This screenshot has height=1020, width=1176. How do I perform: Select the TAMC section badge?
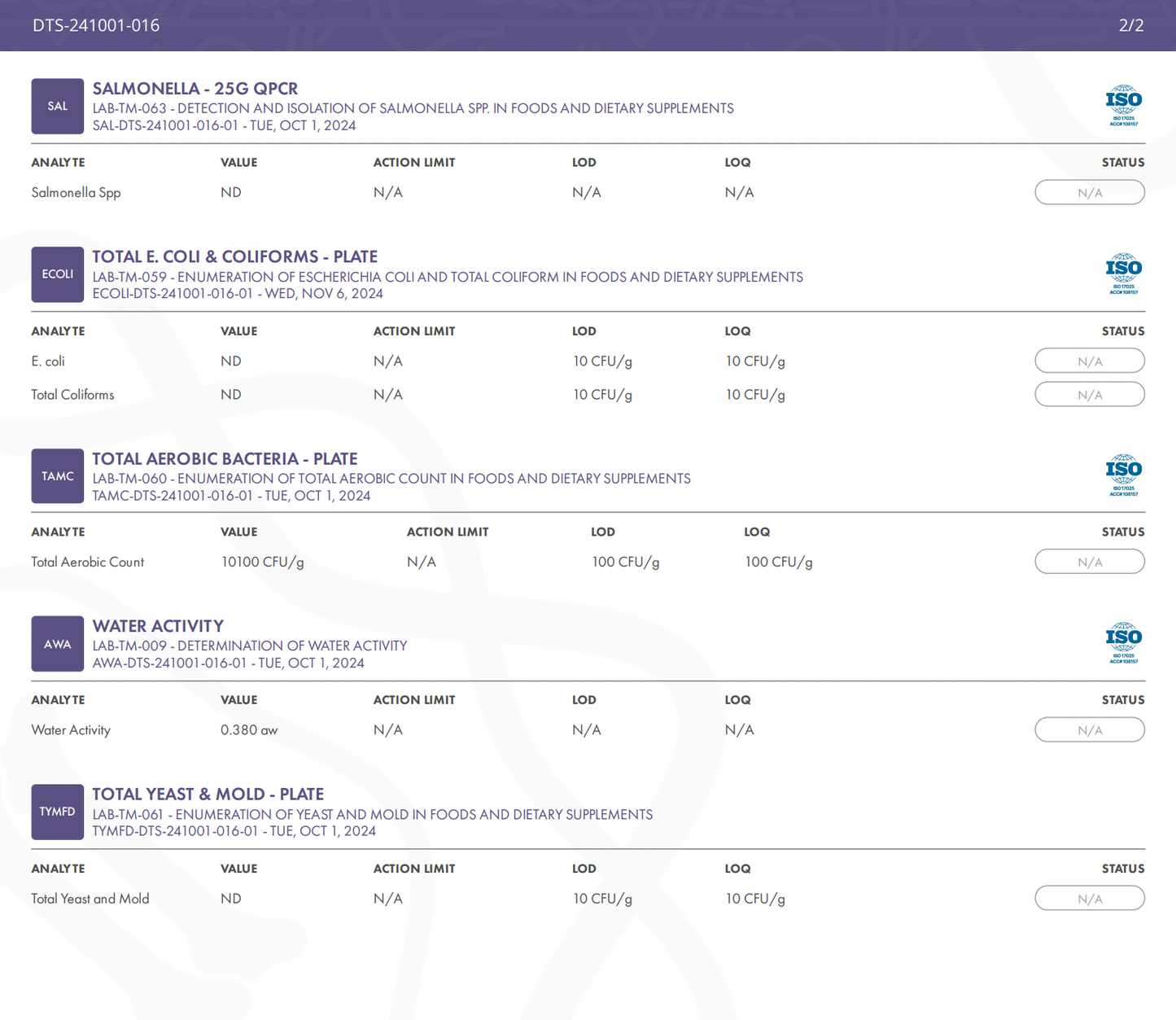(57, 476)
